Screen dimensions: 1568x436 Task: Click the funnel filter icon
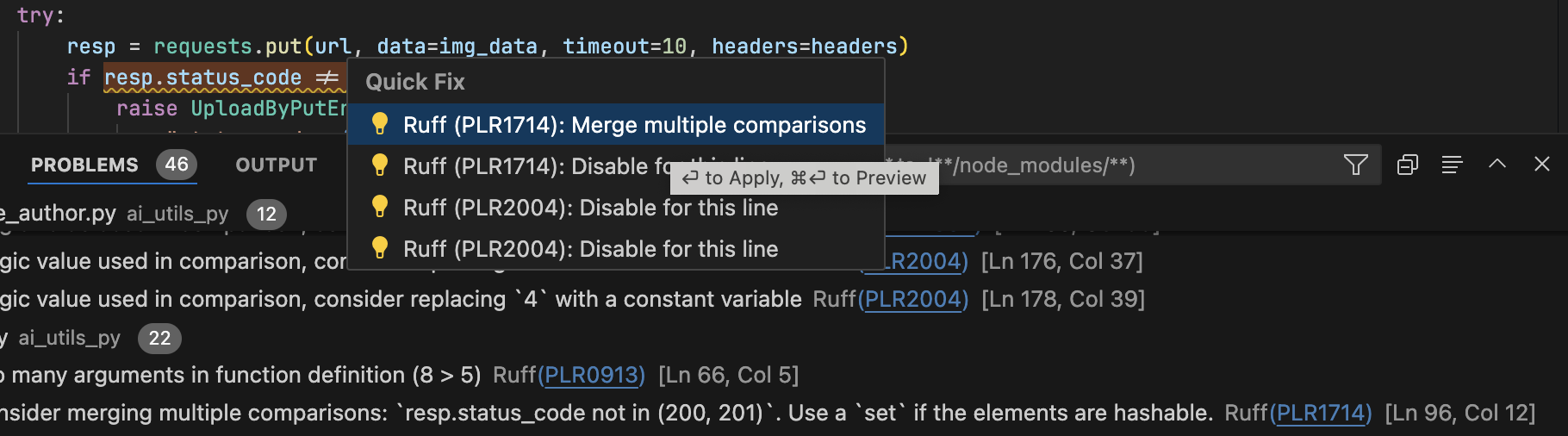pos(1355,165)
